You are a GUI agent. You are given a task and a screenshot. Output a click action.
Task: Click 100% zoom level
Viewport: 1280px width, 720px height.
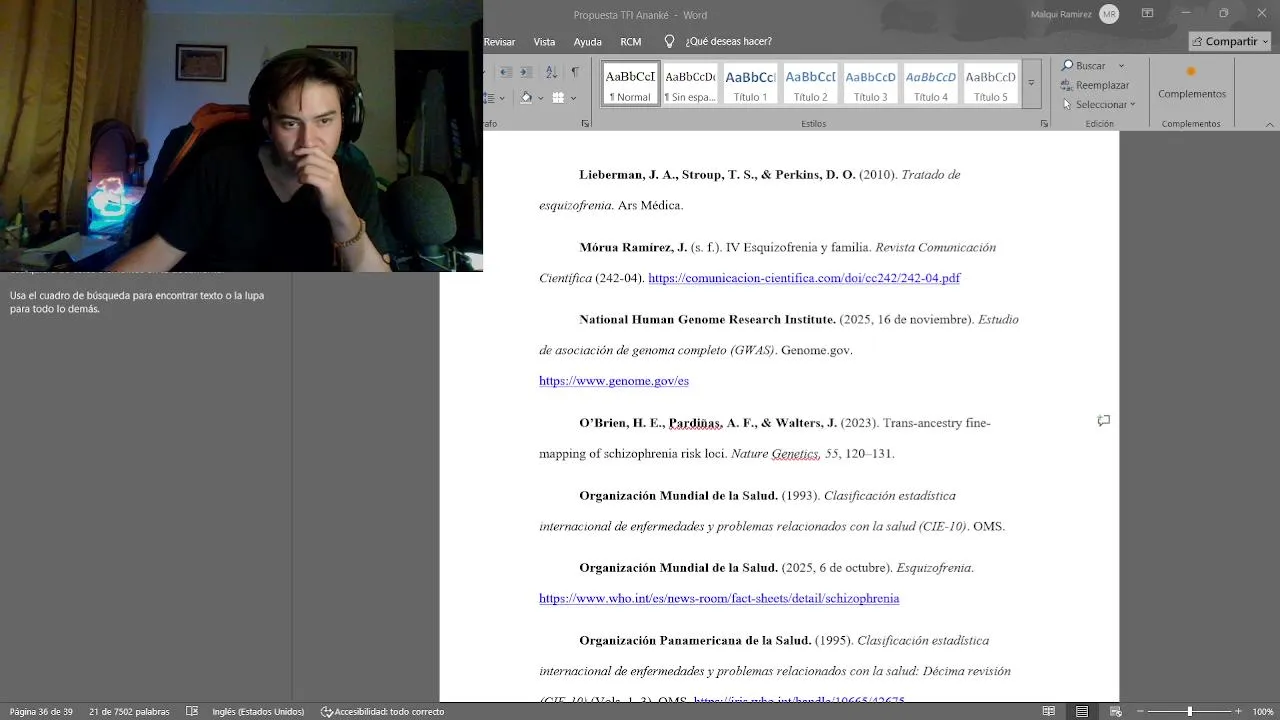pos(1263,712)
